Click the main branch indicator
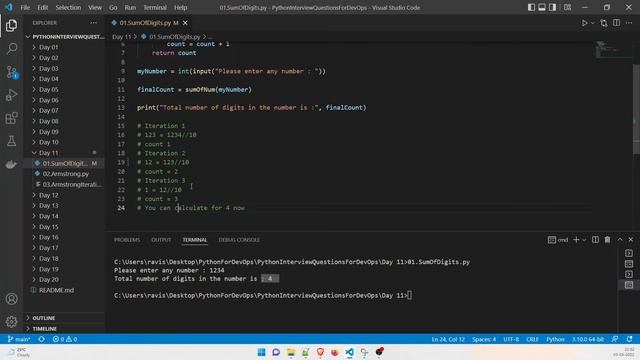The image size is (640, 360). tap(19, 339)
